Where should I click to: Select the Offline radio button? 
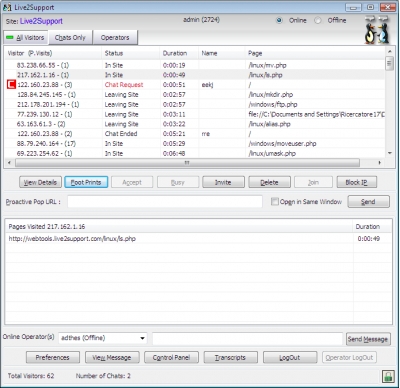click(x=318, y=20)
